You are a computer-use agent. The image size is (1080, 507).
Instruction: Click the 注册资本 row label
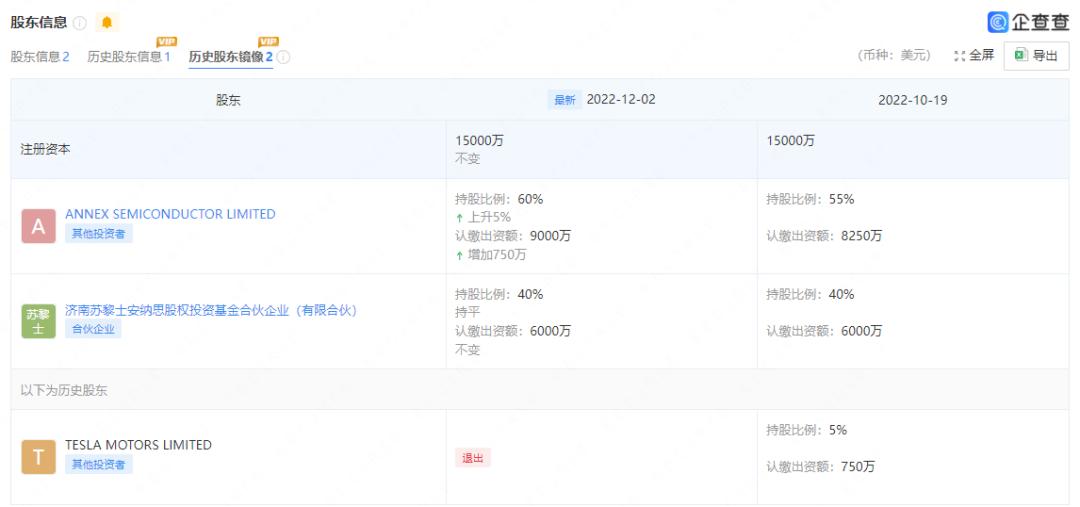(45, 149)
